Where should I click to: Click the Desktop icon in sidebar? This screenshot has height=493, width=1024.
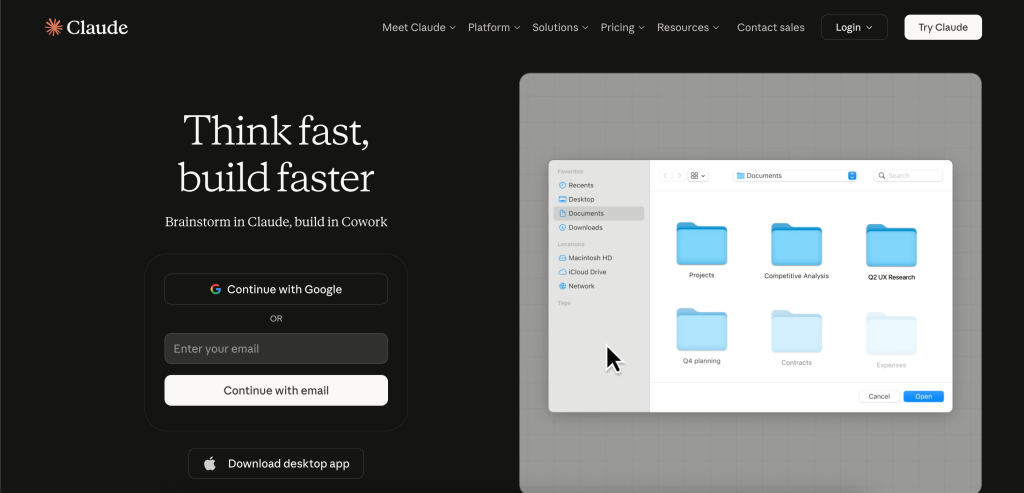pyautogui.click(x=562, y=199)
